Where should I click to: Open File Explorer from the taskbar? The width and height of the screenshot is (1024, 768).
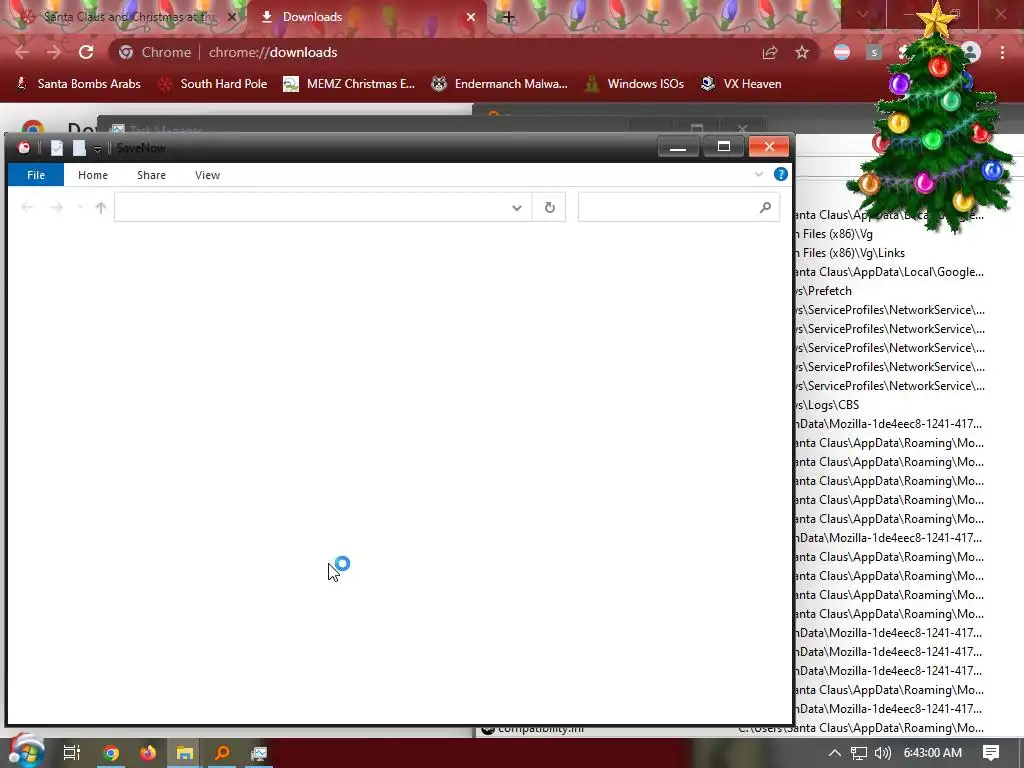pos(185,753)
